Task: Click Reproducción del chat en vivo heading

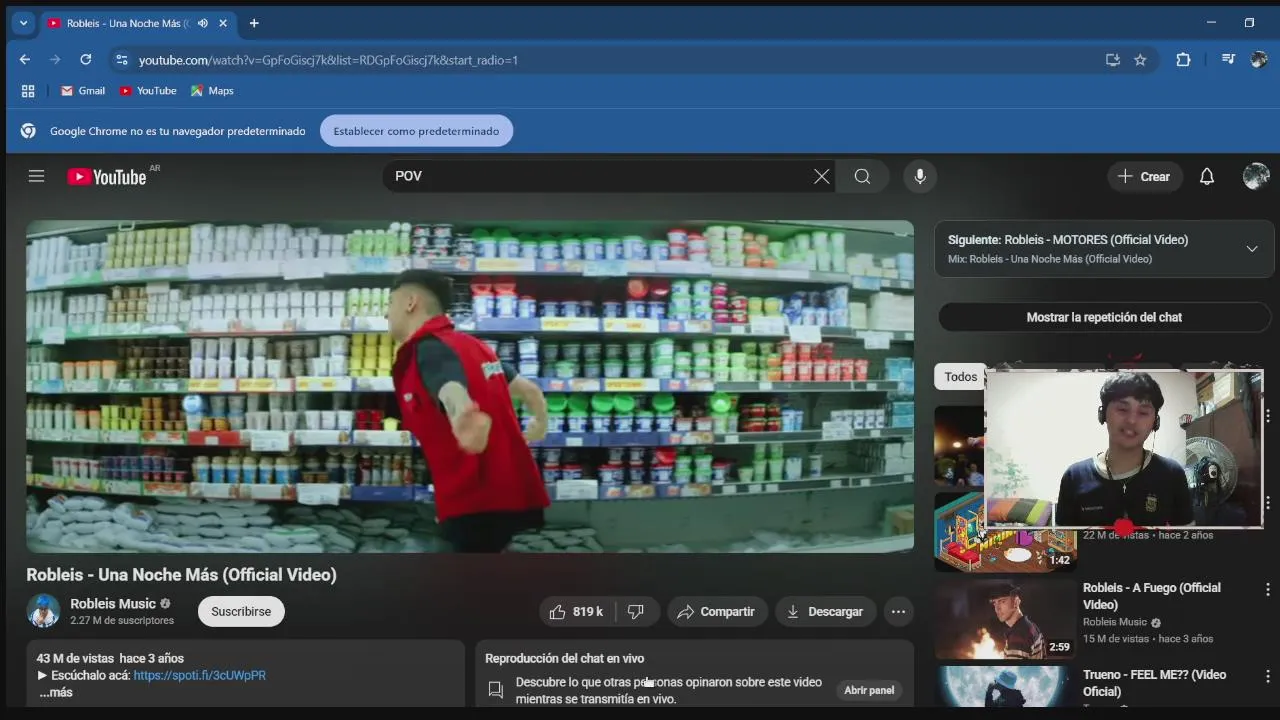Action: tap(564, 658)
